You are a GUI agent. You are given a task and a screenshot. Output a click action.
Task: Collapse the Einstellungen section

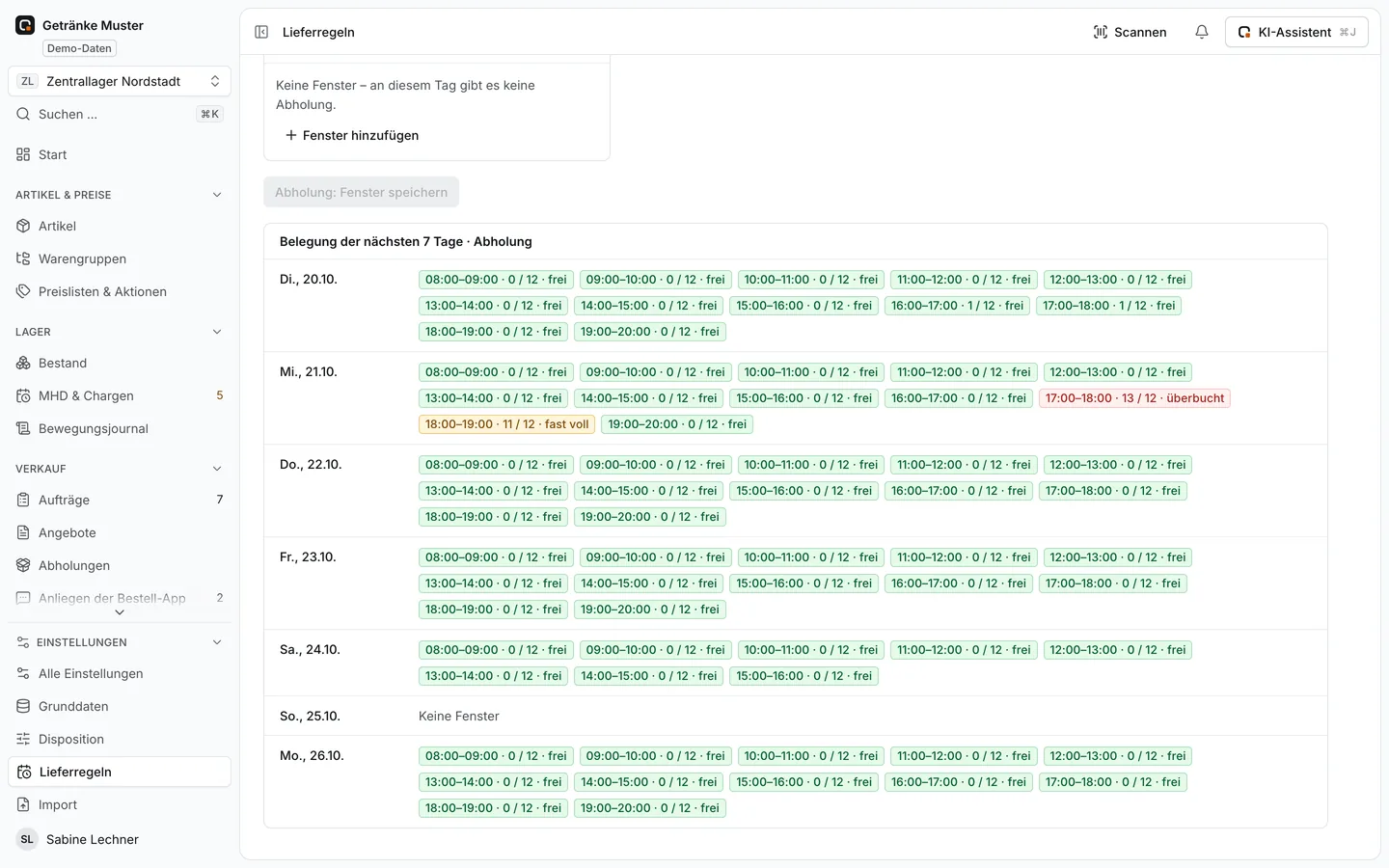pos(217,642)
